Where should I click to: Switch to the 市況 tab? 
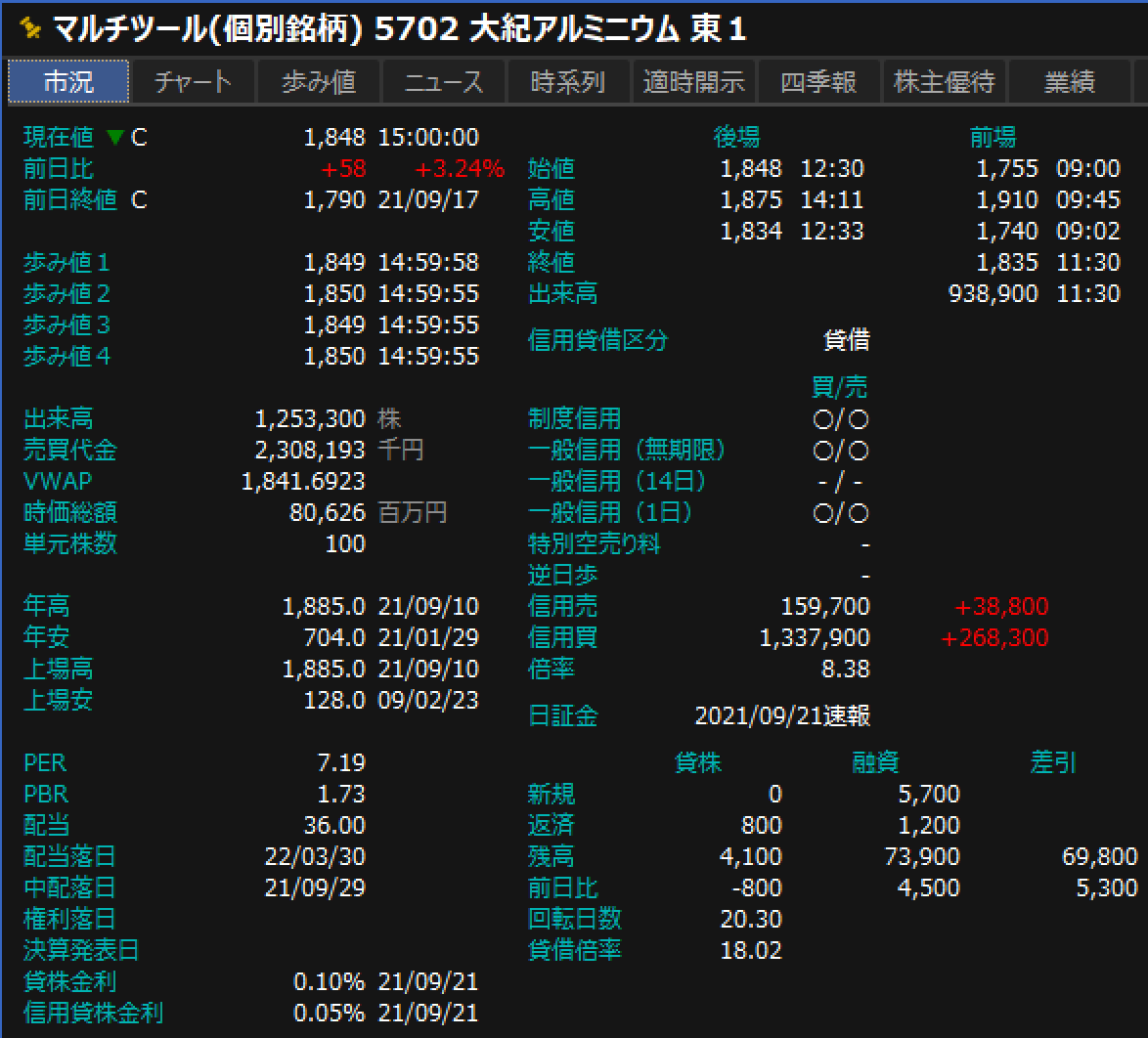68,81
